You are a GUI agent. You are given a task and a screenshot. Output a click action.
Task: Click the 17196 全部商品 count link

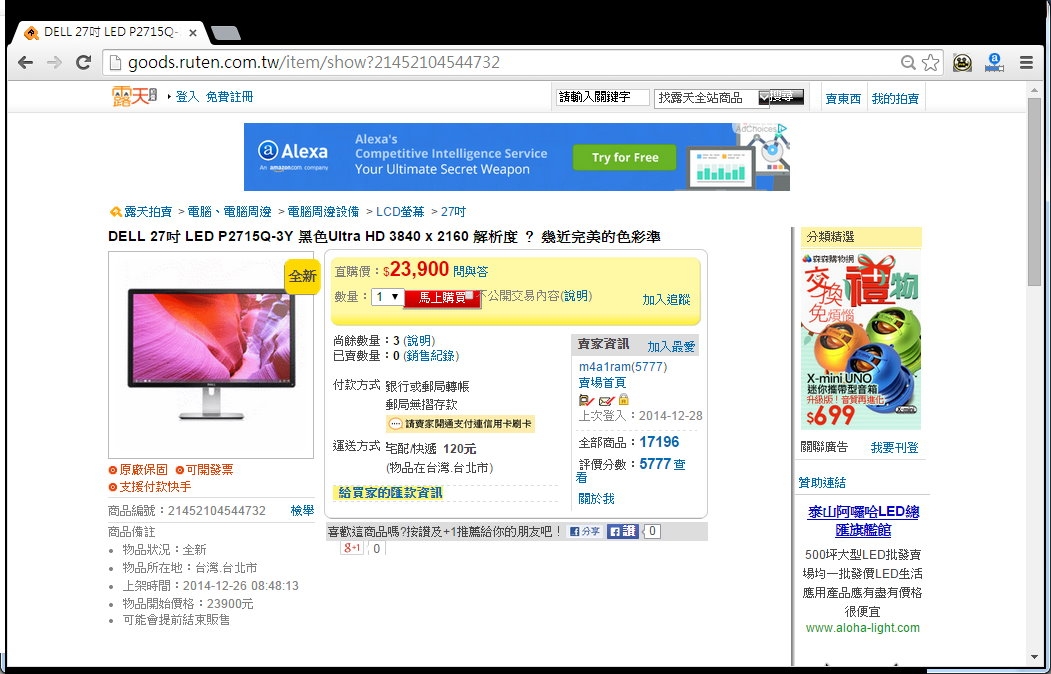(x=659, y=442)
